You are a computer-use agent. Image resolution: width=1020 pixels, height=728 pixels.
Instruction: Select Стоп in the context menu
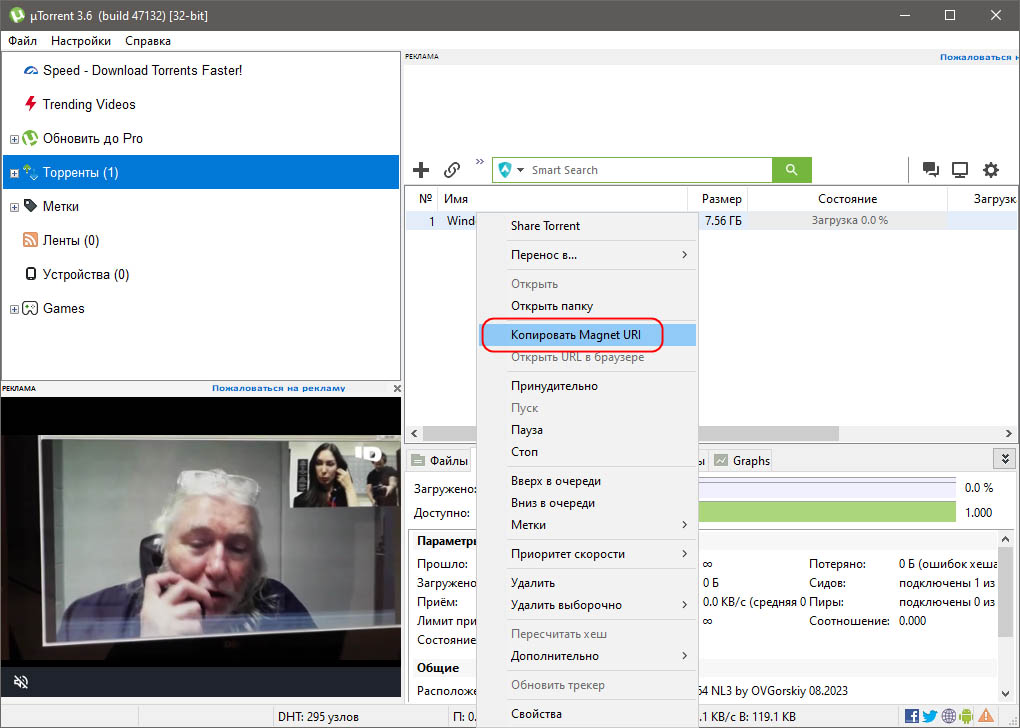point(587,452)
